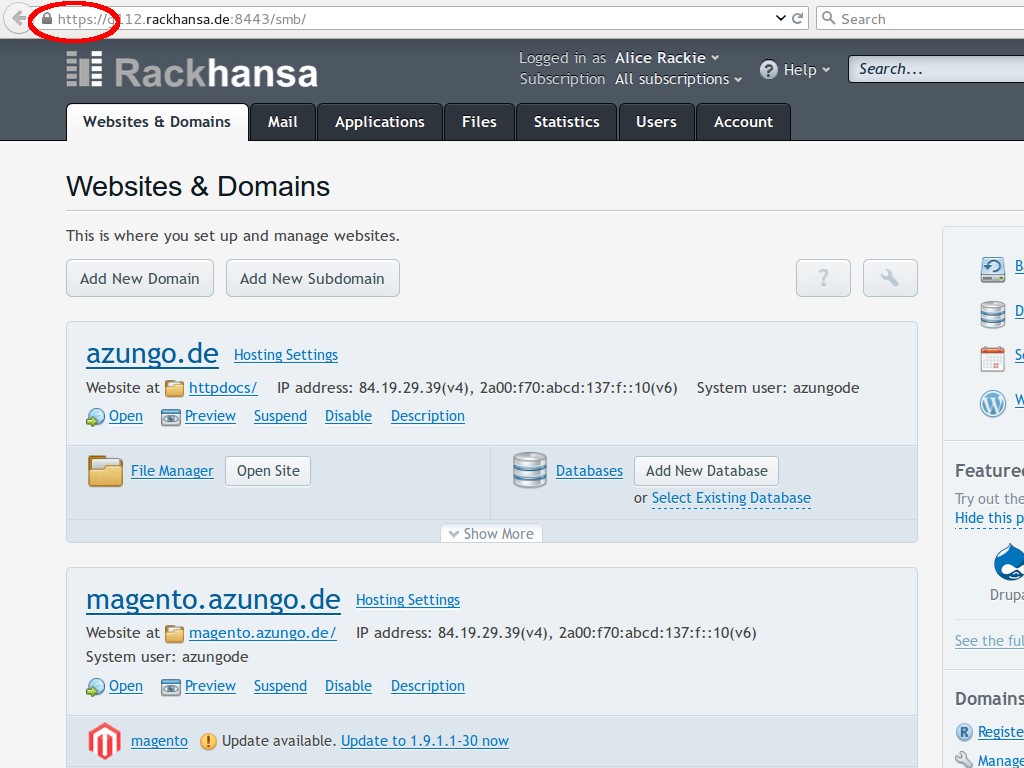Click the database icon in right sidebar
The width and height of the screenshot is (1024, 768).
tap(993, 314)
